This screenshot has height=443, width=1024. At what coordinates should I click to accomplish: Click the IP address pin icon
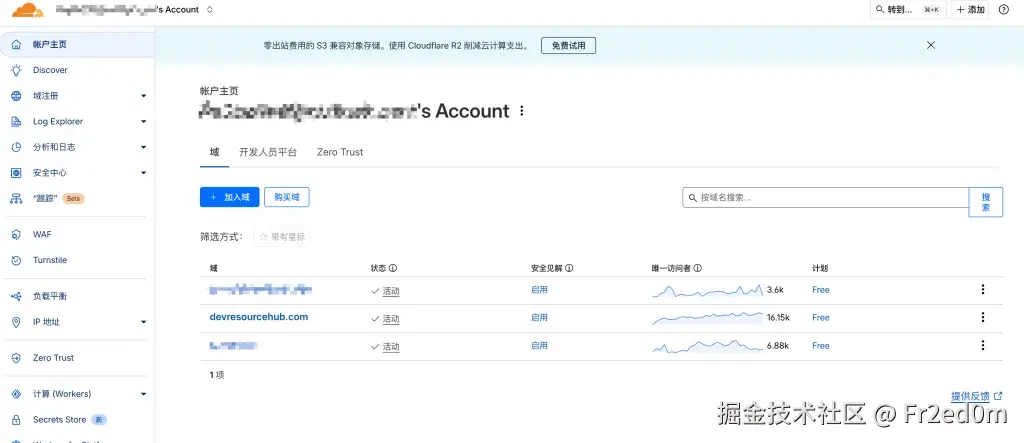coord(16,322)
